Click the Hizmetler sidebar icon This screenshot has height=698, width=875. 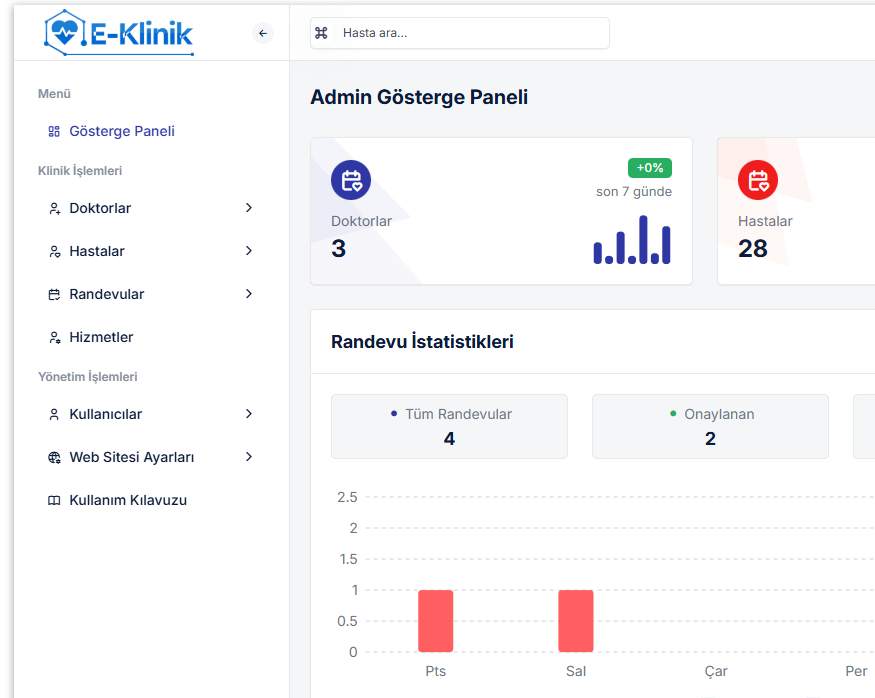coord(55,338)
